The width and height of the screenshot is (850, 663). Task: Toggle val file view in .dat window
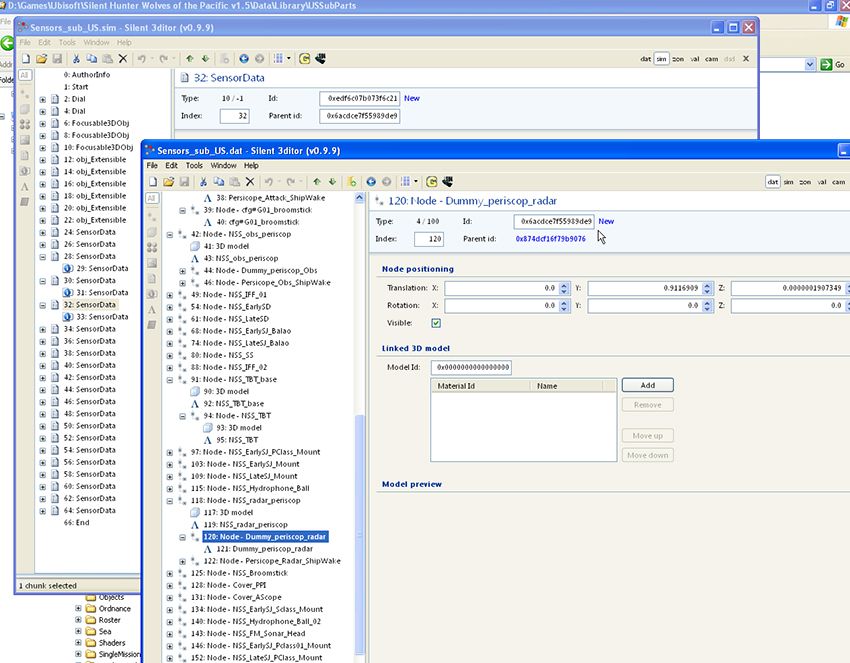coord(822,182)
